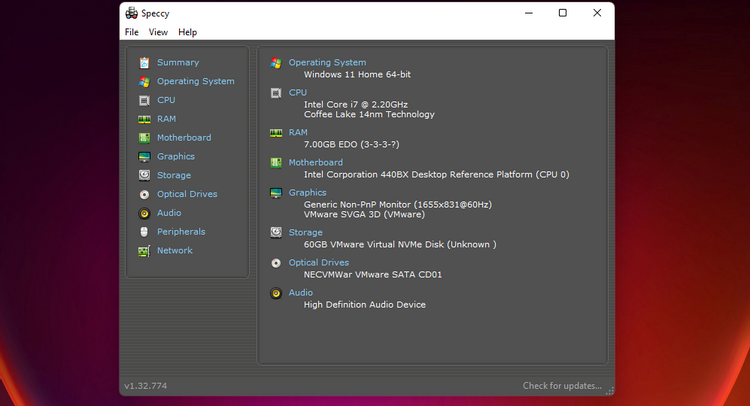Screen dimensions: 750x406
Task: Click 'Coffee Lake 14nm Technology' text
Action: pos(369,114)
